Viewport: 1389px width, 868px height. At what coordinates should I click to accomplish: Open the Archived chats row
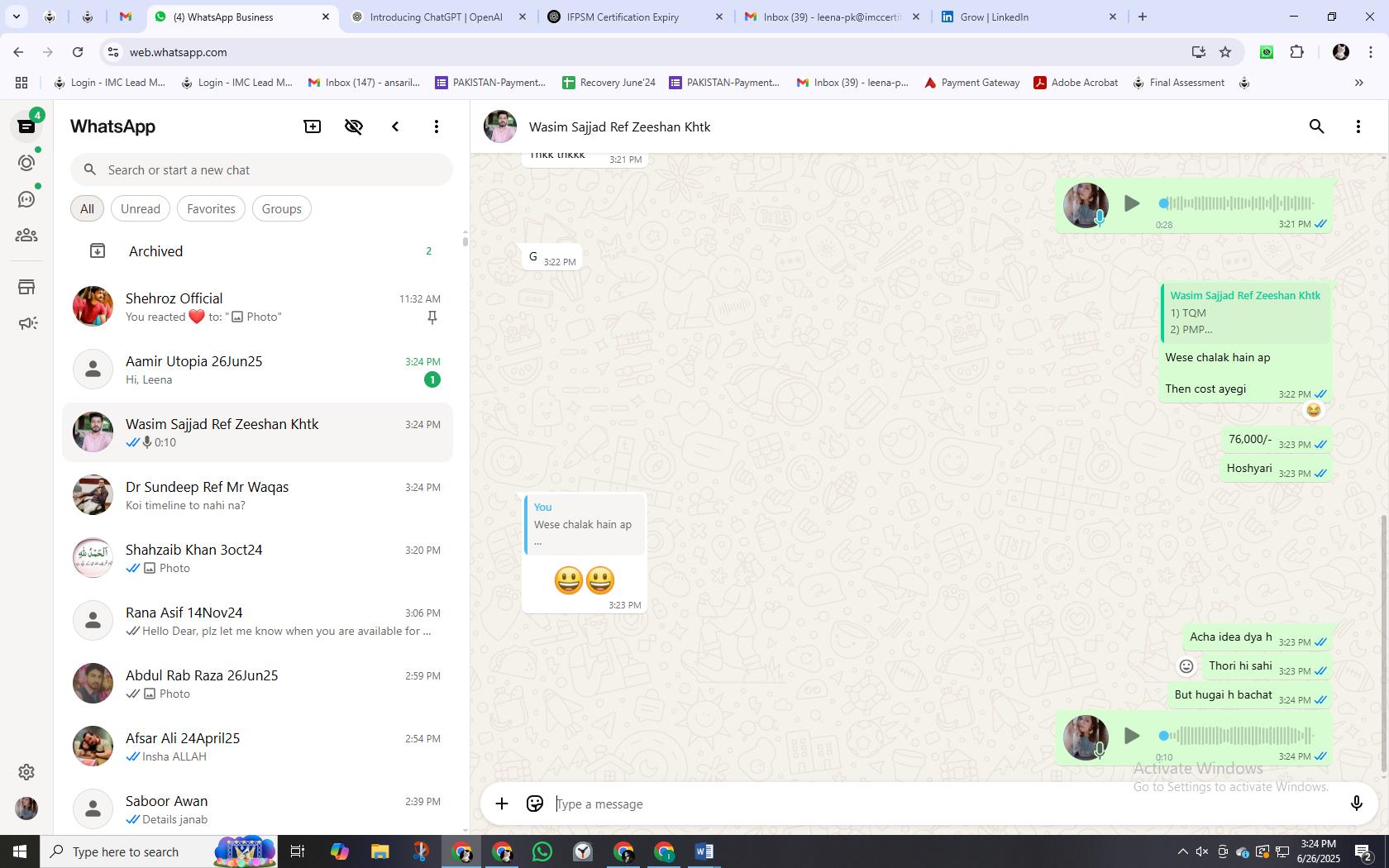click(258, 251)
